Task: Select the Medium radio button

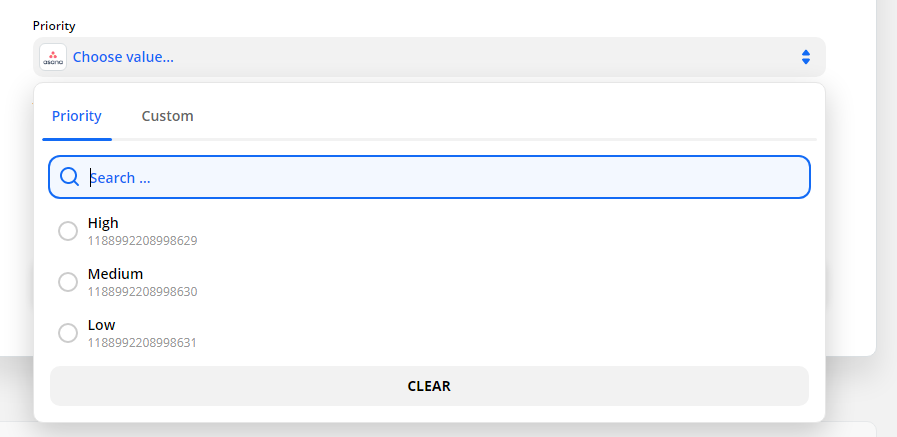Action: click(68, 282)
